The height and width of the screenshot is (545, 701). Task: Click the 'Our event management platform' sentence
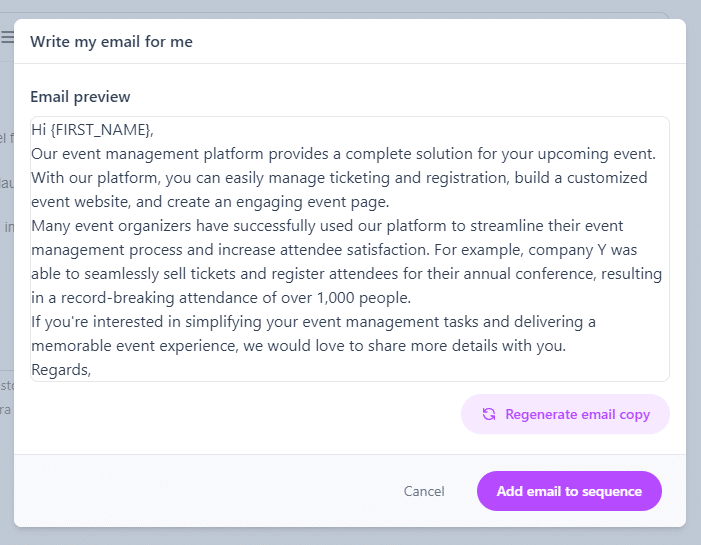(343, 154)
